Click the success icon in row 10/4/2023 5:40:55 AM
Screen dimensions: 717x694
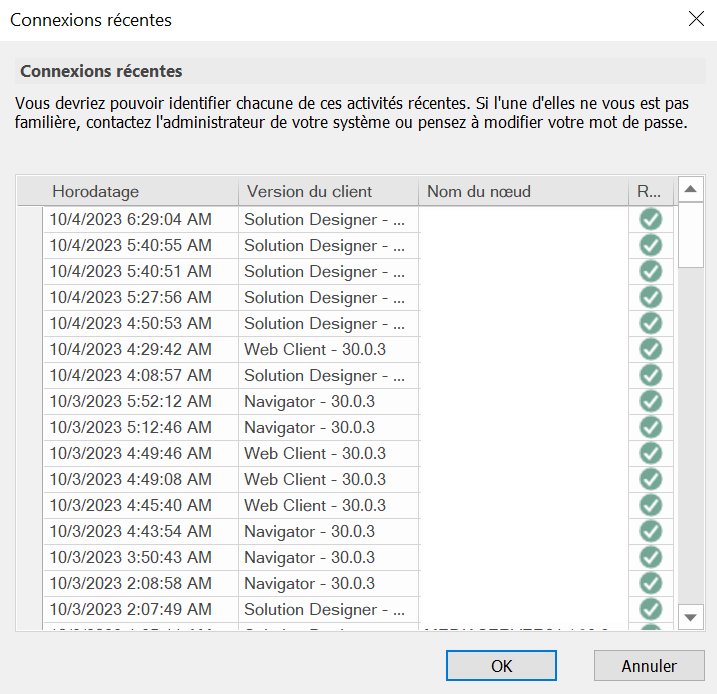[651, 246]
